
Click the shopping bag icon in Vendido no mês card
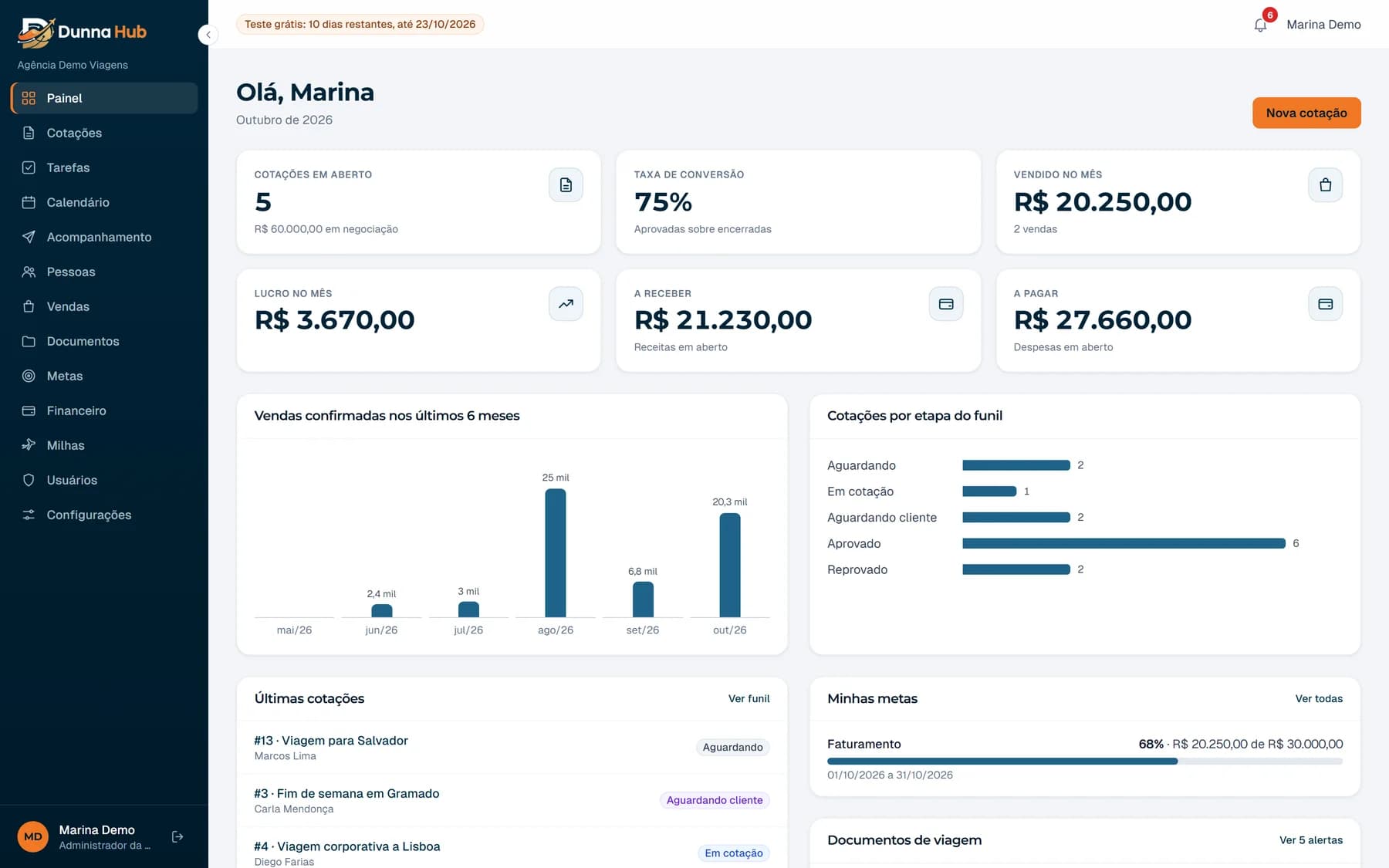point(1325,185)
